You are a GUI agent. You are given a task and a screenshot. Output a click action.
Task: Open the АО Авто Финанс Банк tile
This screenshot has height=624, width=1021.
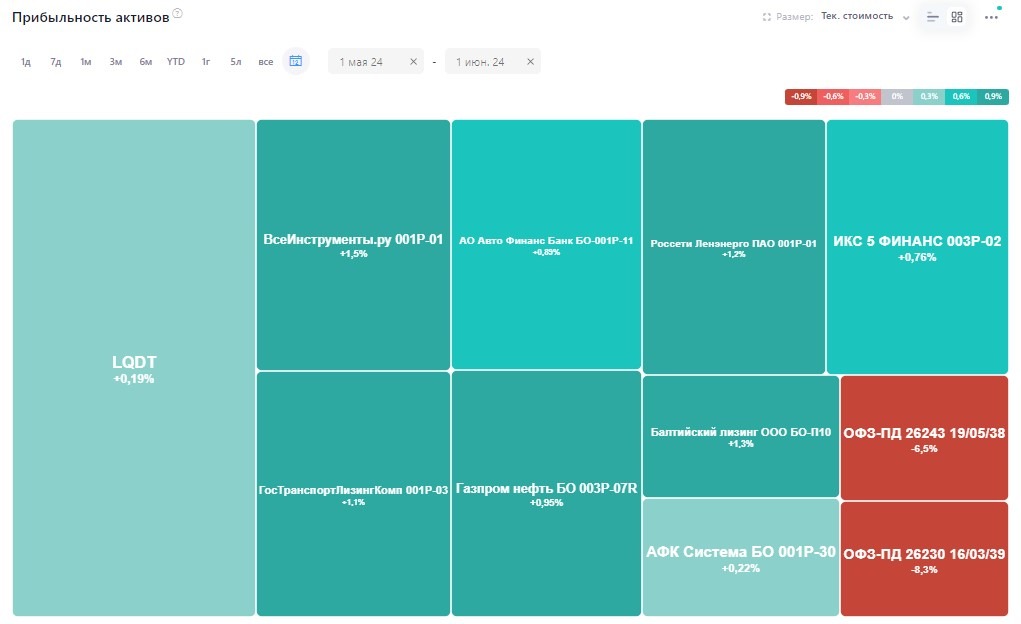(x=546, y=244)
